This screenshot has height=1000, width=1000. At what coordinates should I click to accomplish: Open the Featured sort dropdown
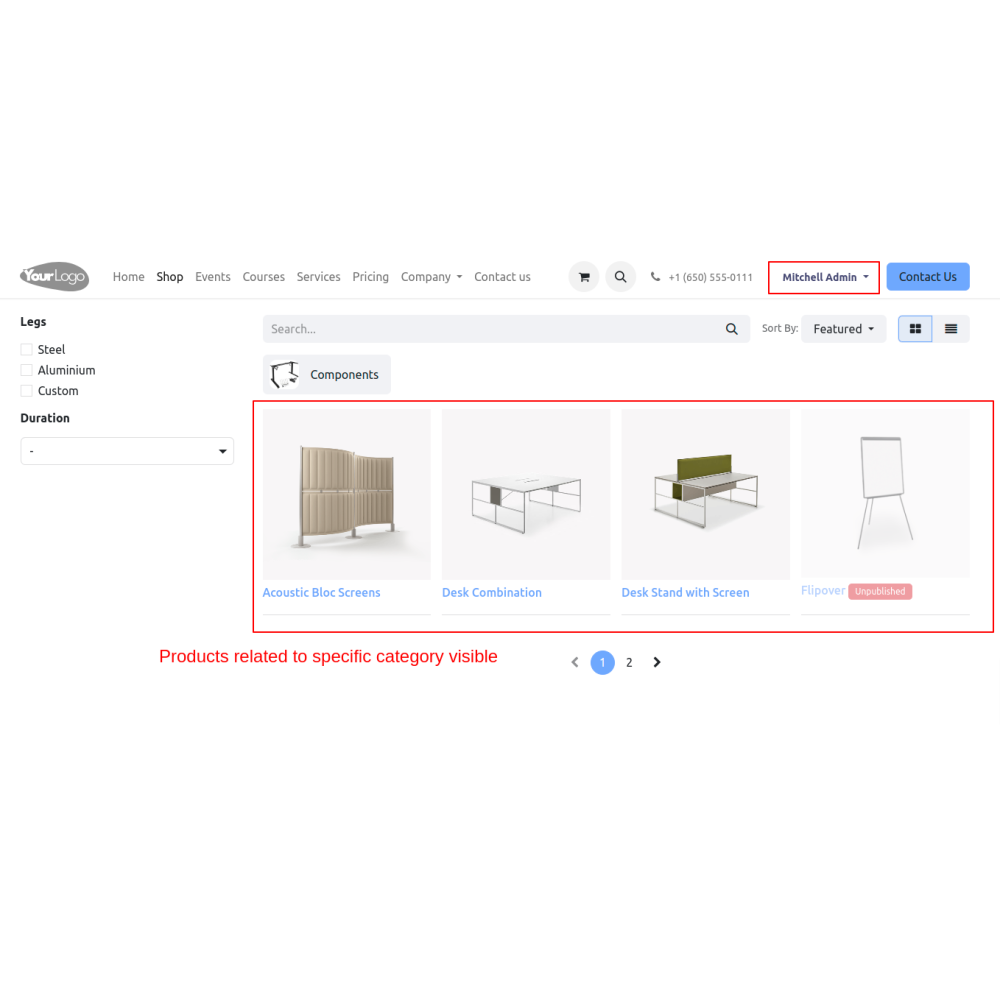click(843, 329)
